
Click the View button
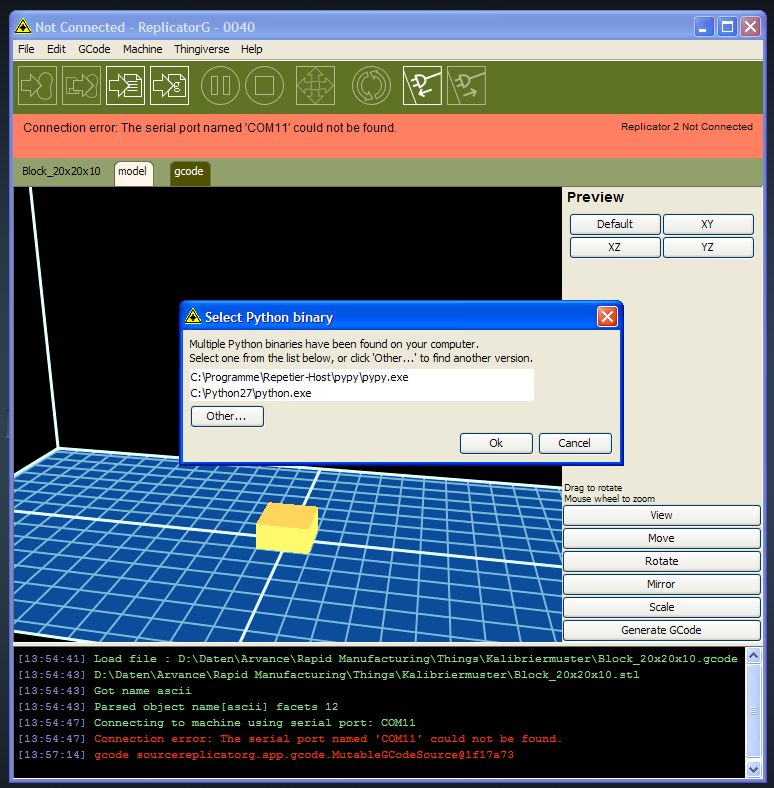pos(661,515)
